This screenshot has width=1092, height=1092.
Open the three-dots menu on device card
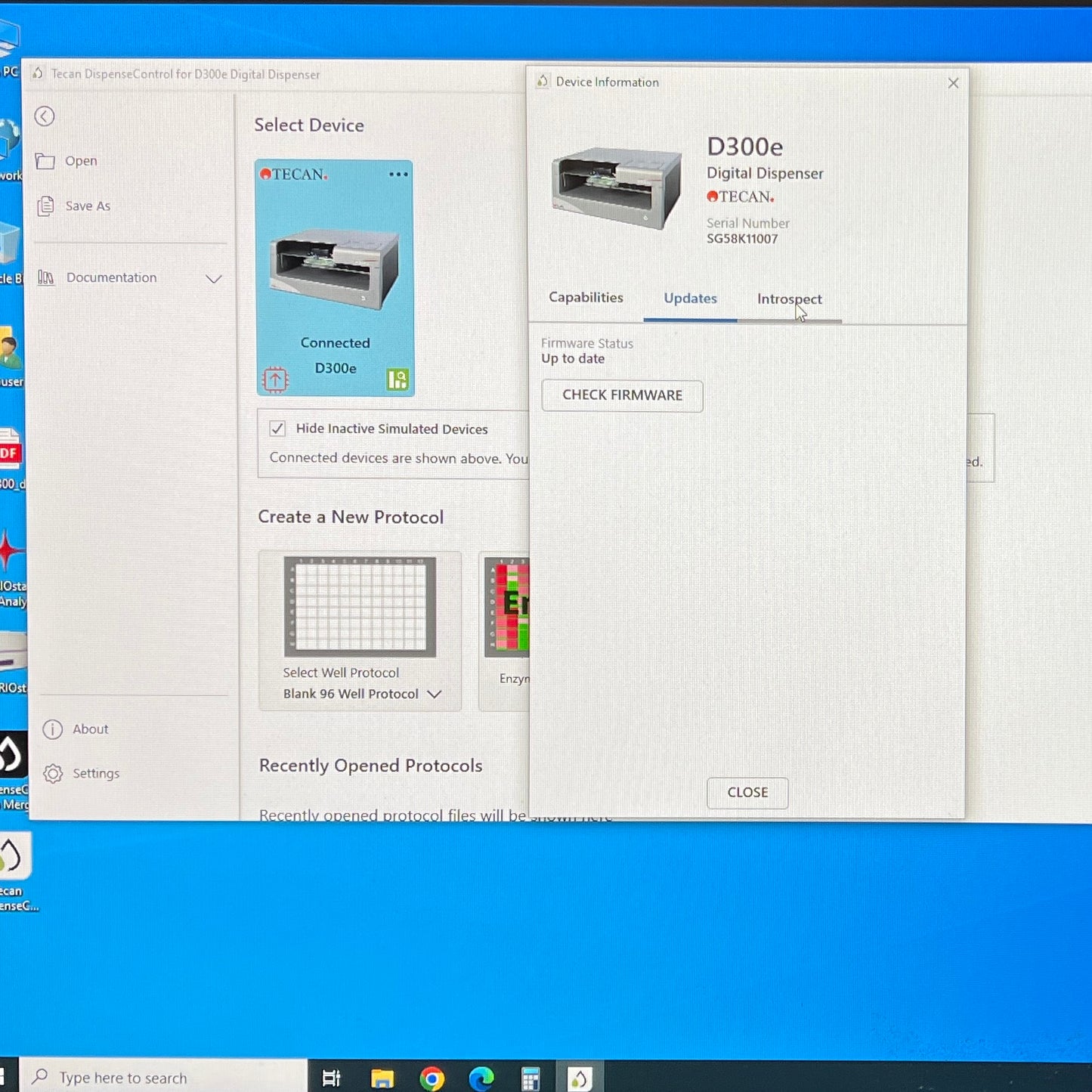point(398,175)
